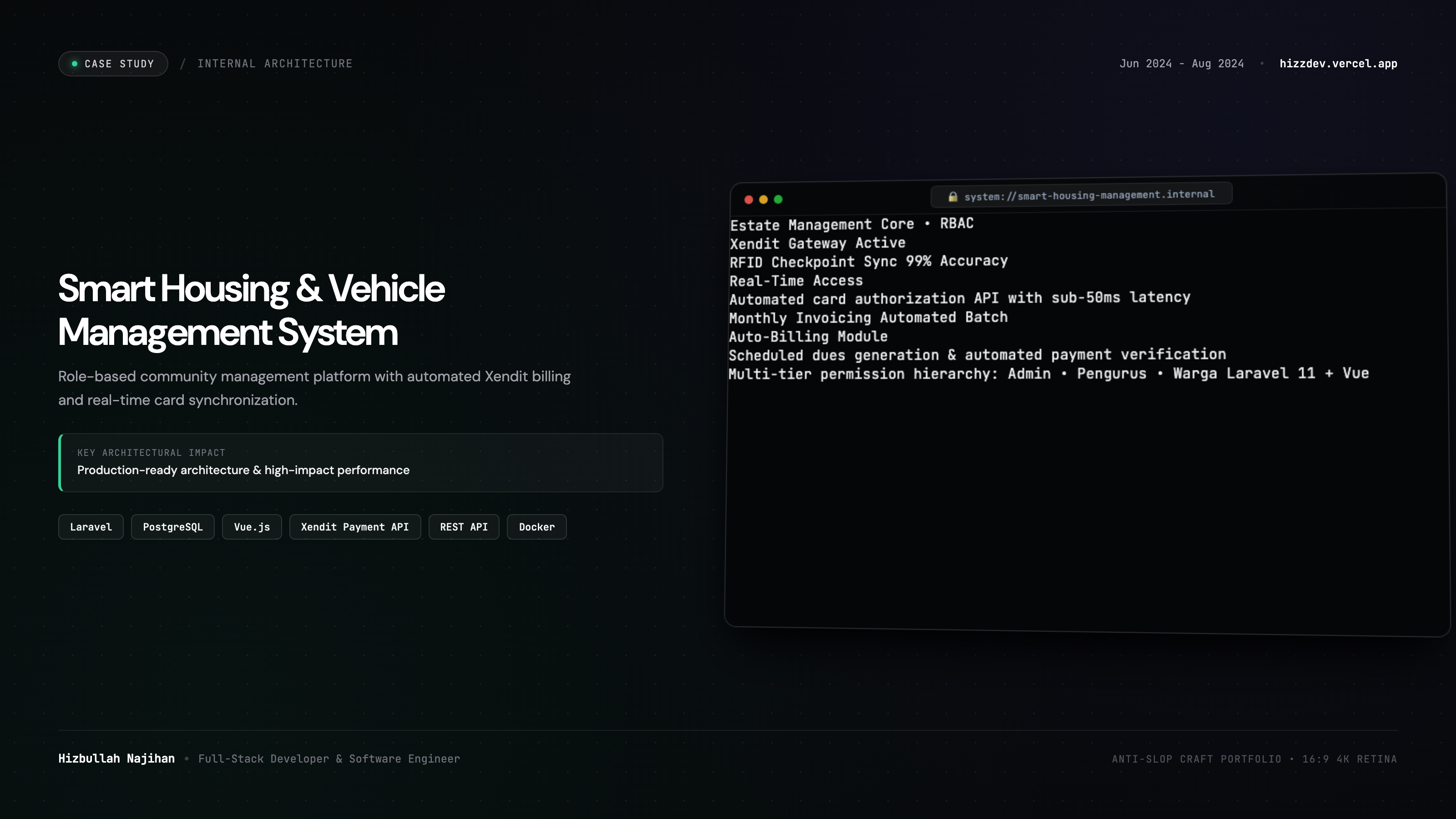Click the INTERNAL ARCHITECTURE breadcrumb label
Image resolution: width=1456 pixels, height=819 pixels.
[275, 64]
